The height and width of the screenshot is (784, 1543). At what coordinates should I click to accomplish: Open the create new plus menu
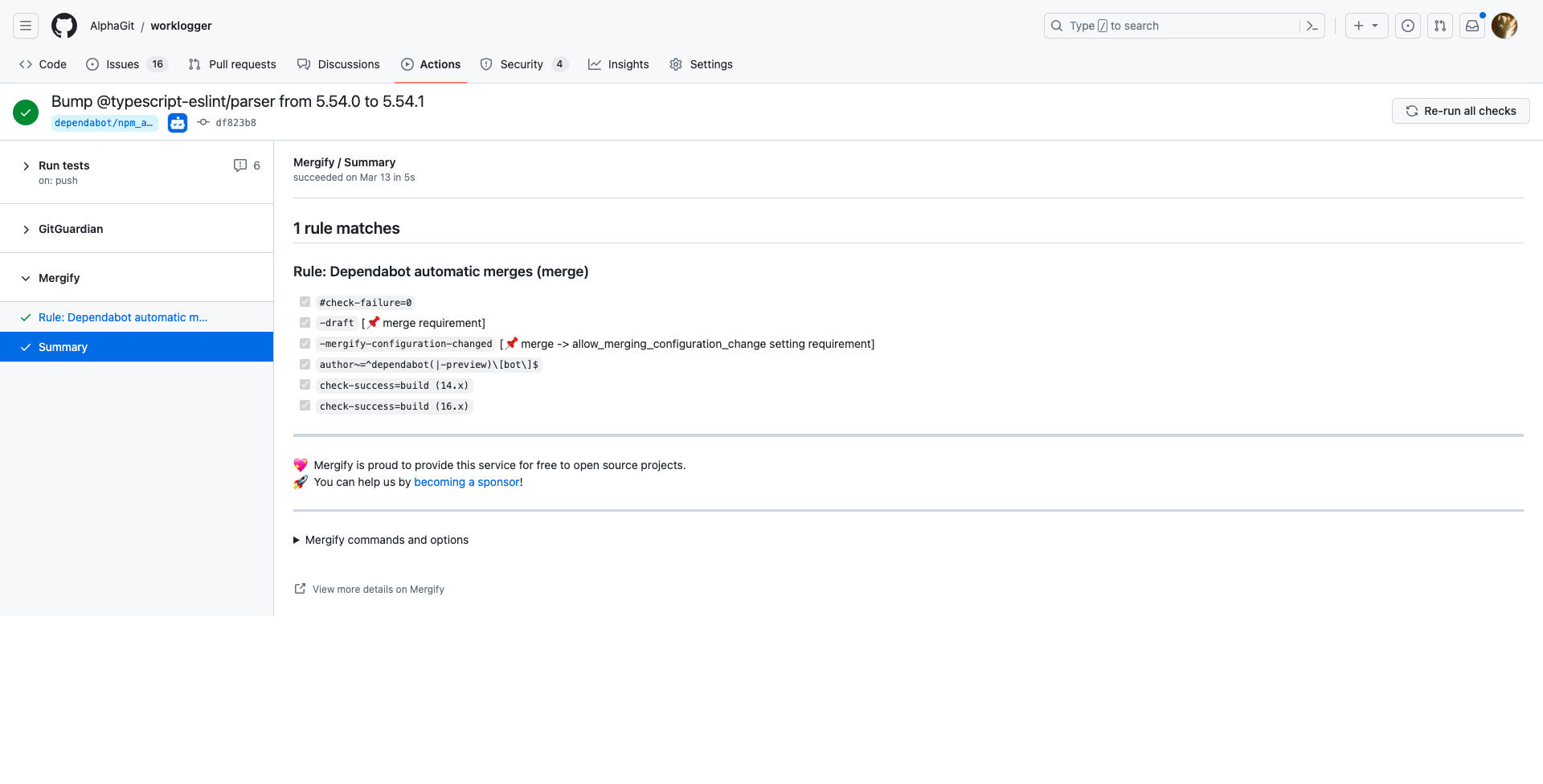(1366, 26)
